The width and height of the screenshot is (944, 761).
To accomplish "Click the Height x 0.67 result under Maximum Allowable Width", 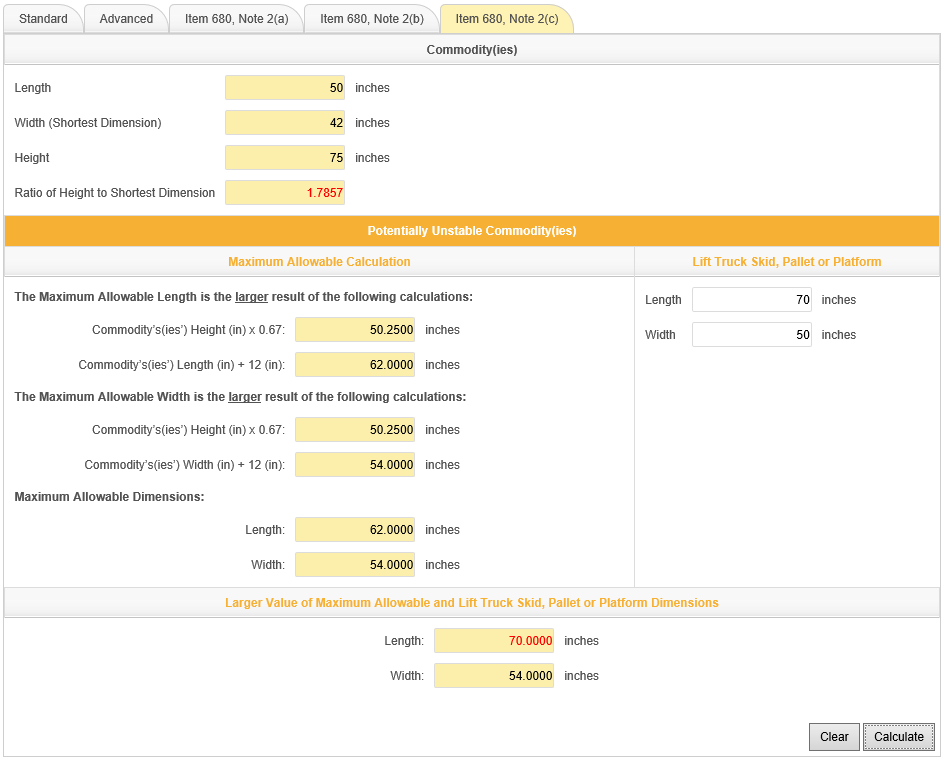I will coord(355,430).
